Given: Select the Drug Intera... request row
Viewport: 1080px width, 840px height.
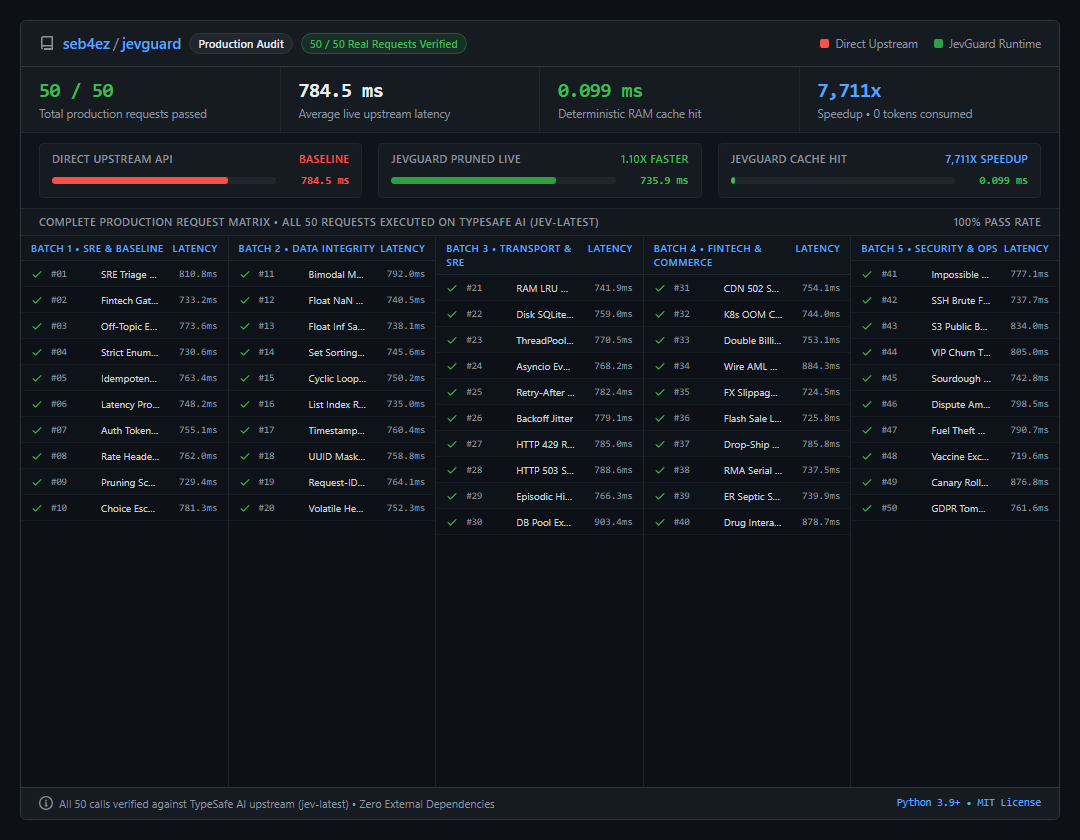Looking at the screenshot, I should click(x=747, y=522).
